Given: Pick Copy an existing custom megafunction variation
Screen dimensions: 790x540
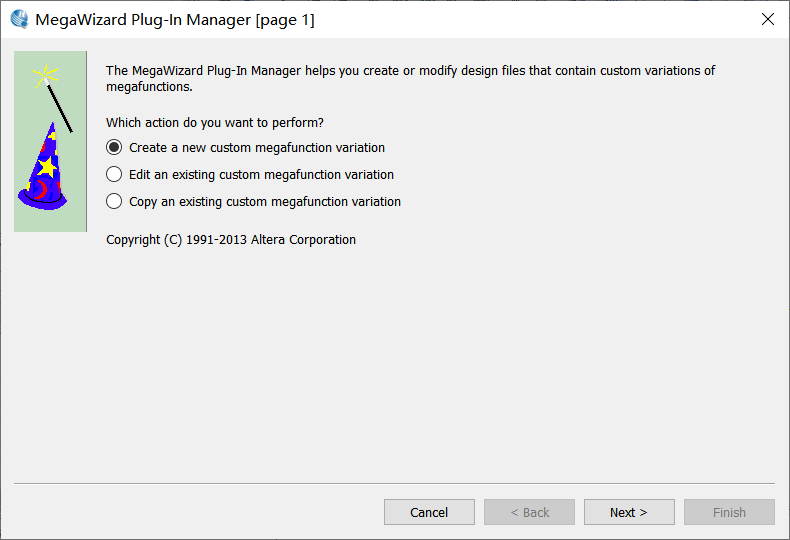Looking at the screenshot, I should click(114, 201).
